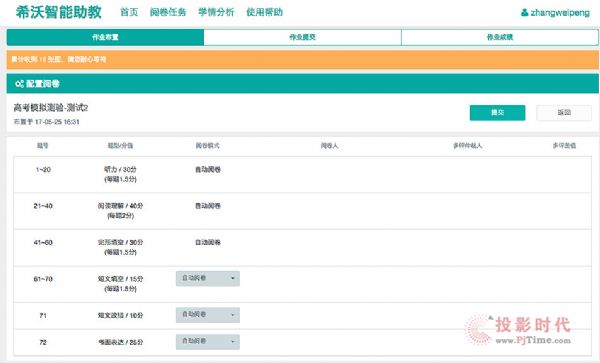
Task: Click the question range cell 41~60
Action: pyautogui.click(x=43, y=243)
